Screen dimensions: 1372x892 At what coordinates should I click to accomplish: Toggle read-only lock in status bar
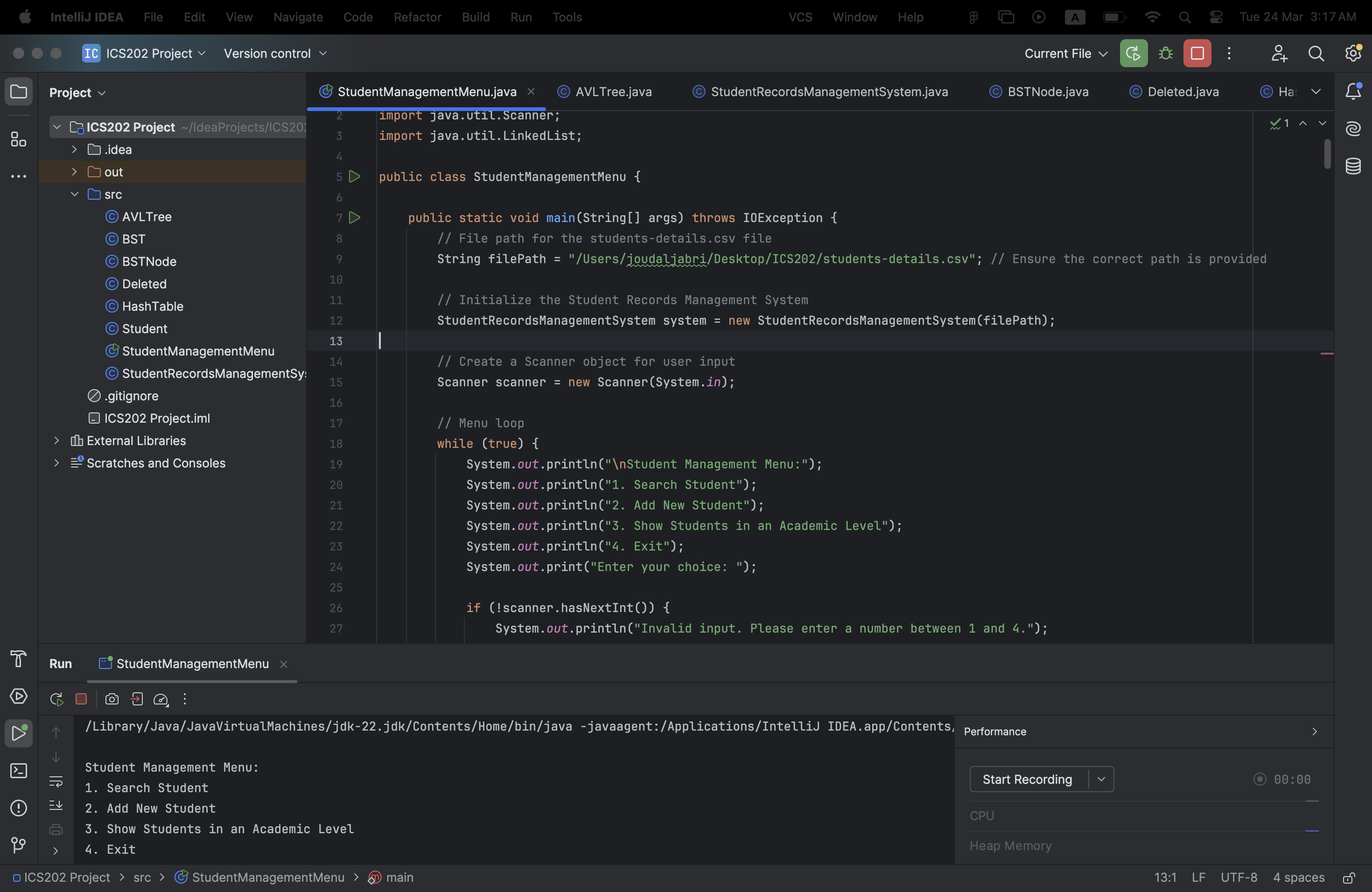(1349, 878)
